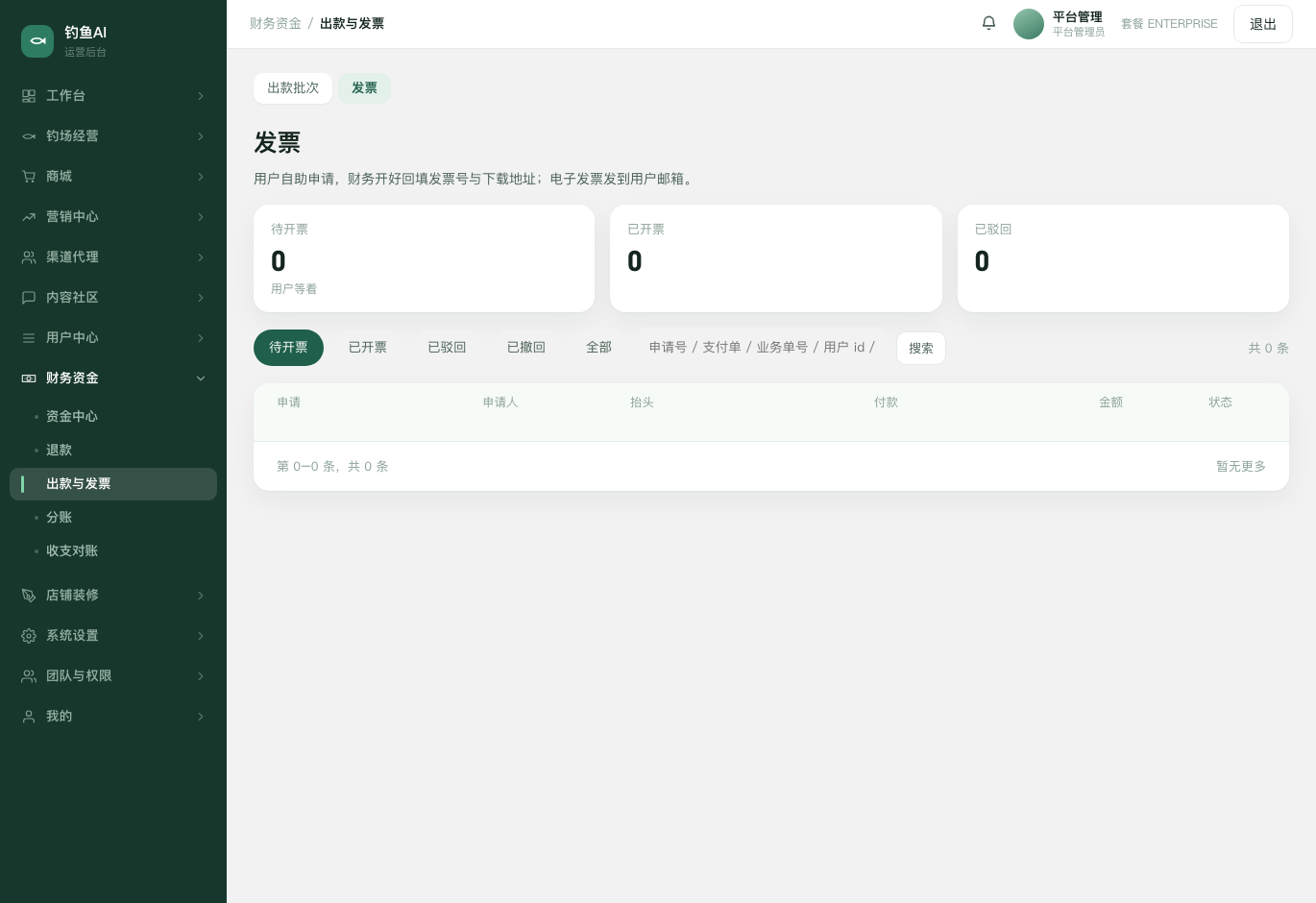Expand the 商城 menu chevron
Image resolution: width=1316 pixels, height=903 pixels.
coord(201,177)
